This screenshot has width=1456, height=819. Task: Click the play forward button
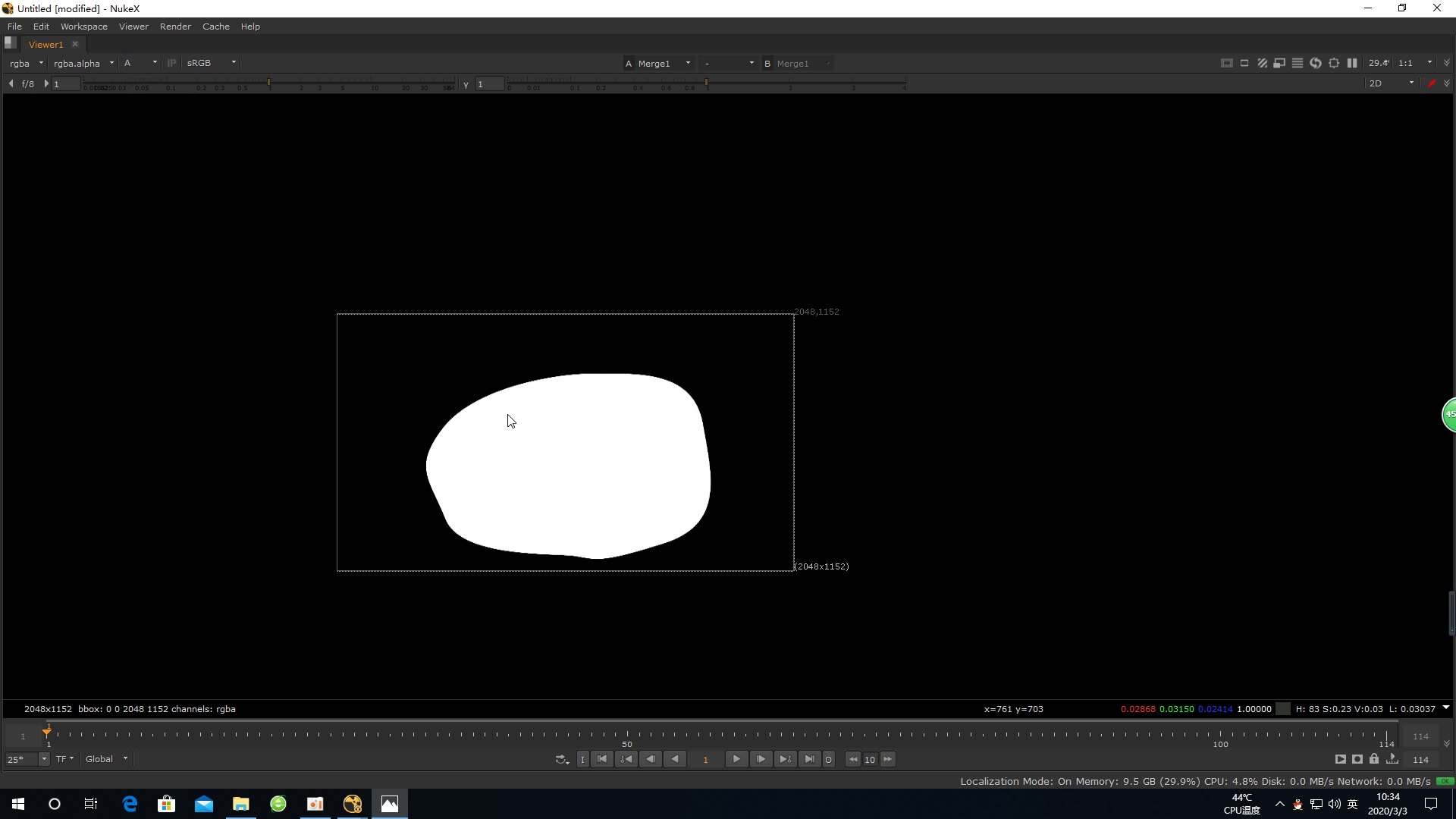point(736,759)
